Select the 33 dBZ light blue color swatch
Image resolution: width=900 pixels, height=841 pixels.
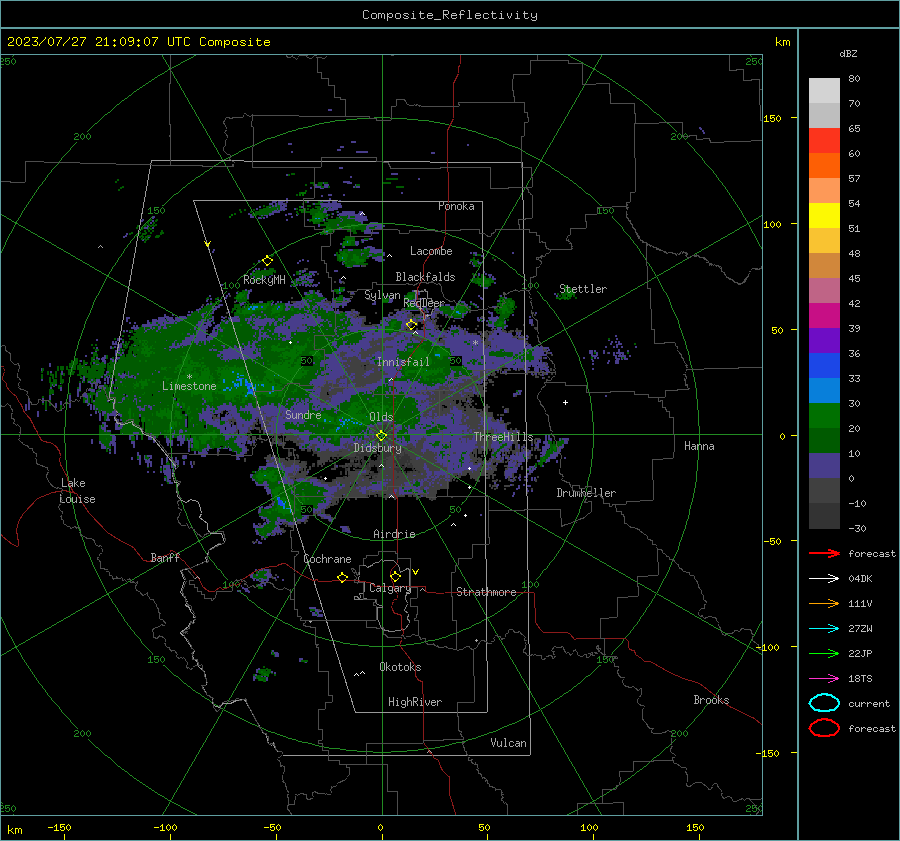point(824,390)
